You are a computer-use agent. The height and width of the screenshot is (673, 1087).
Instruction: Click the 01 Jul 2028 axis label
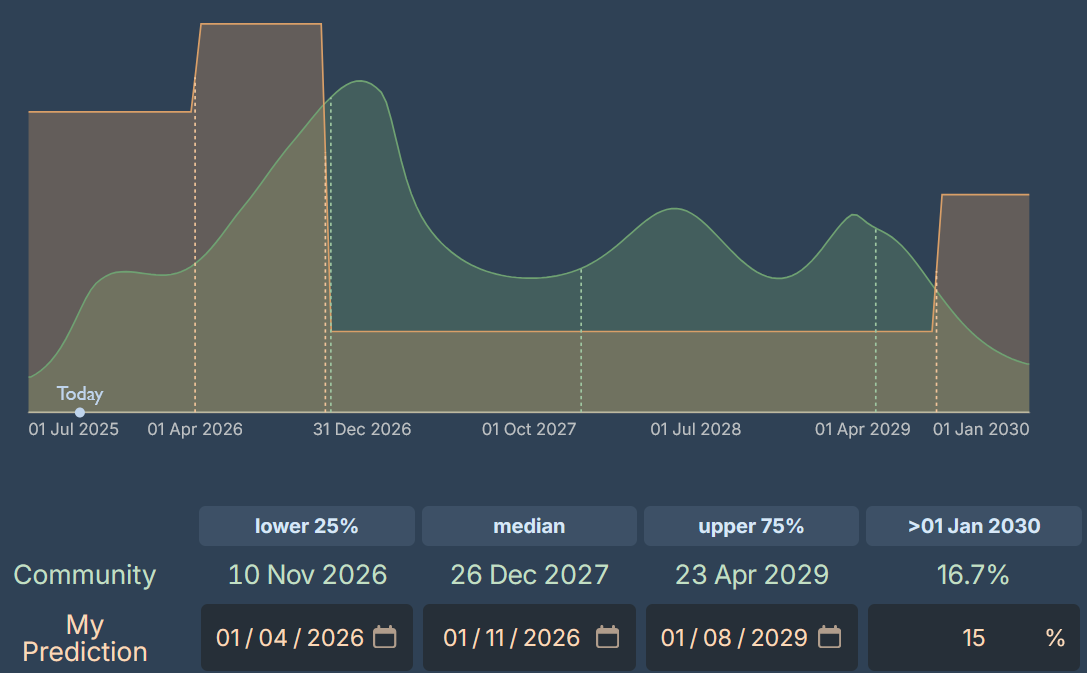[696, 429]
